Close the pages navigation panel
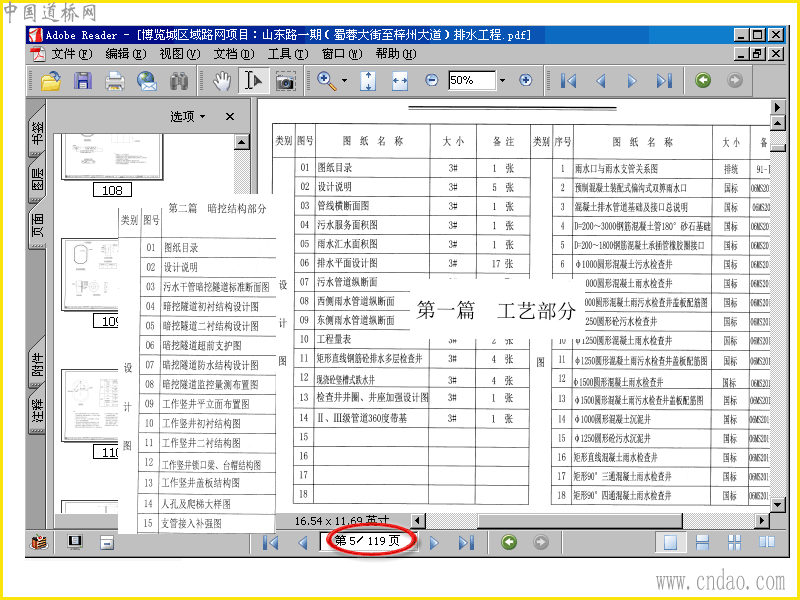 230,117
